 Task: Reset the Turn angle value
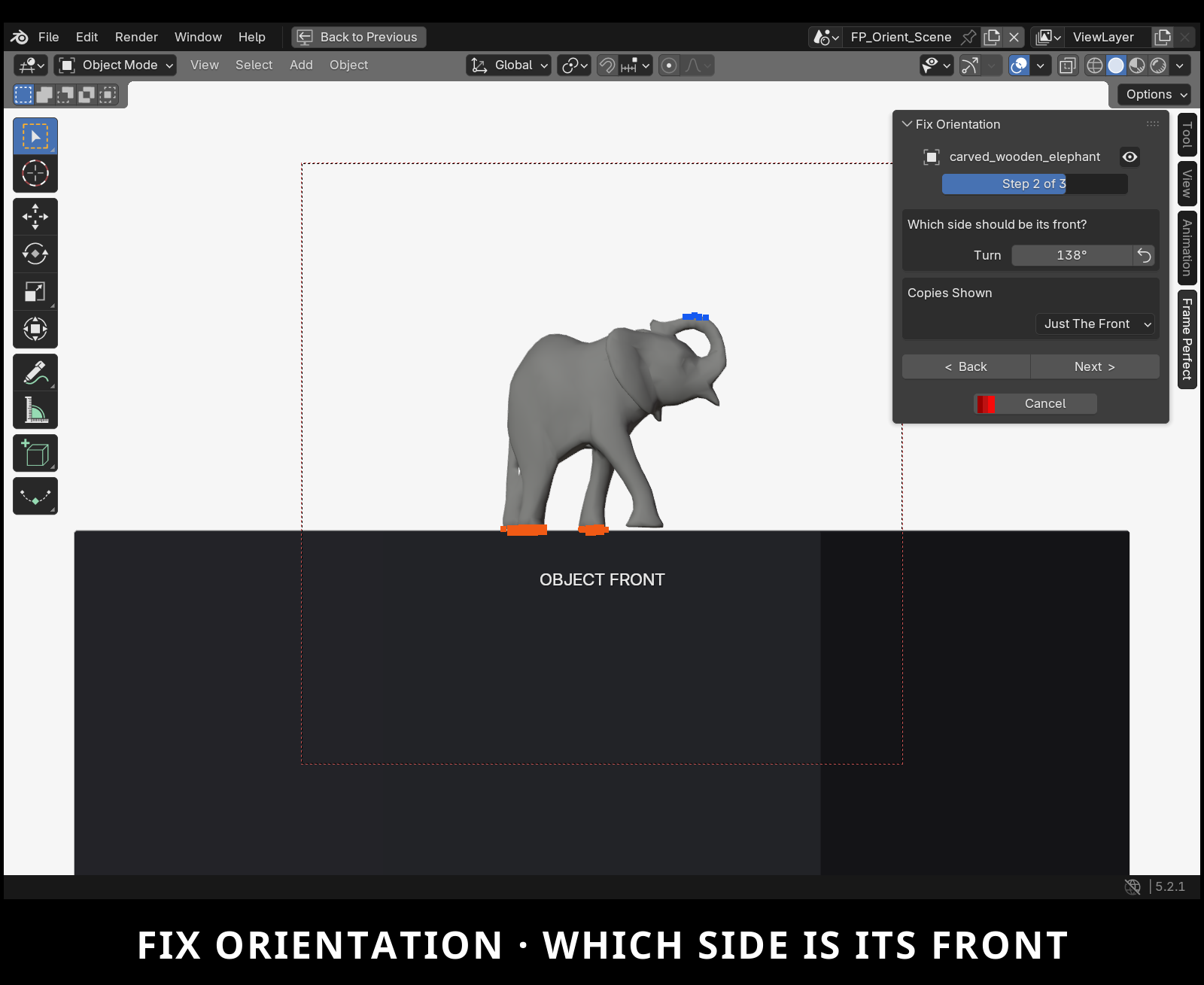click(x=1144, y=255)
